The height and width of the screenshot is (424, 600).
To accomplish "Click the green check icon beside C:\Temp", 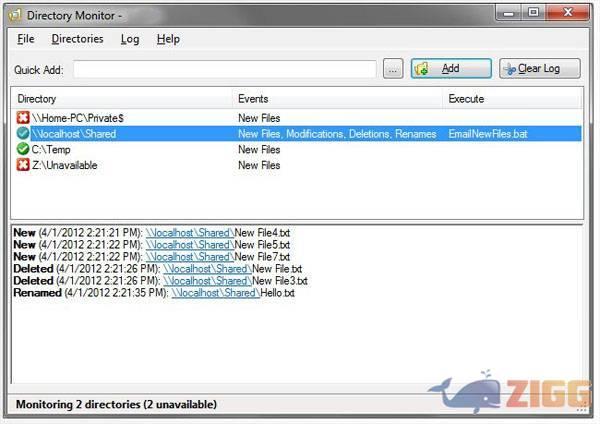I will tap(23, 149).
